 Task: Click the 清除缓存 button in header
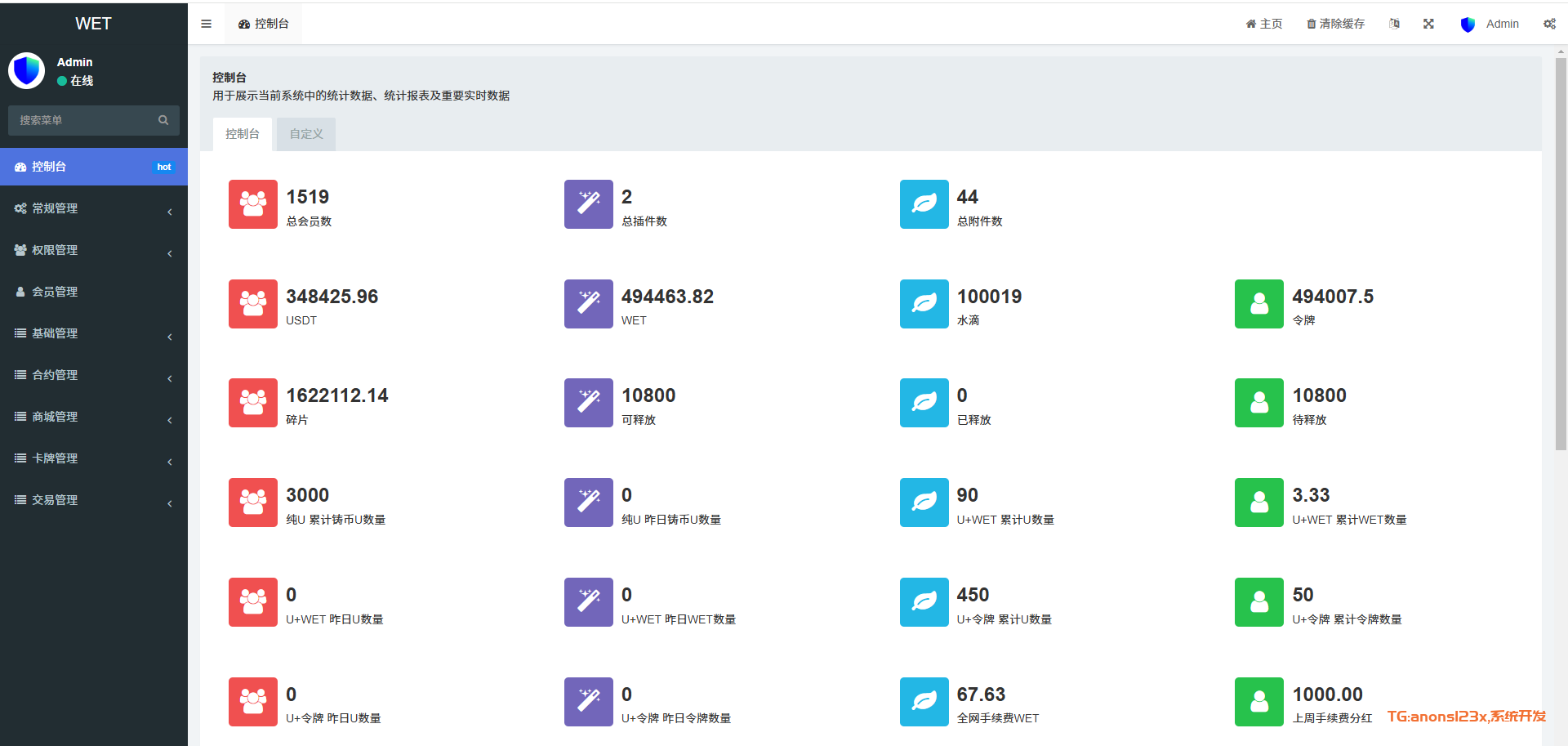1335,24
